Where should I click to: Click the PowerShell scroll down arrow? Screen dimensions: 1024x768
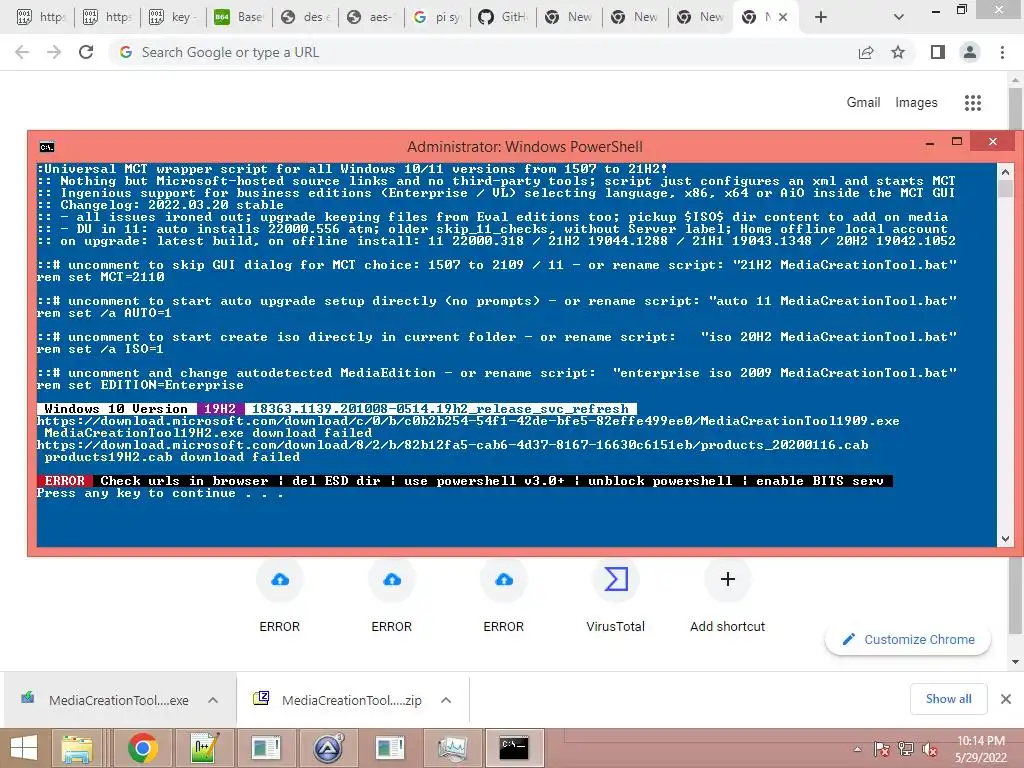[x=1005, y=539]
